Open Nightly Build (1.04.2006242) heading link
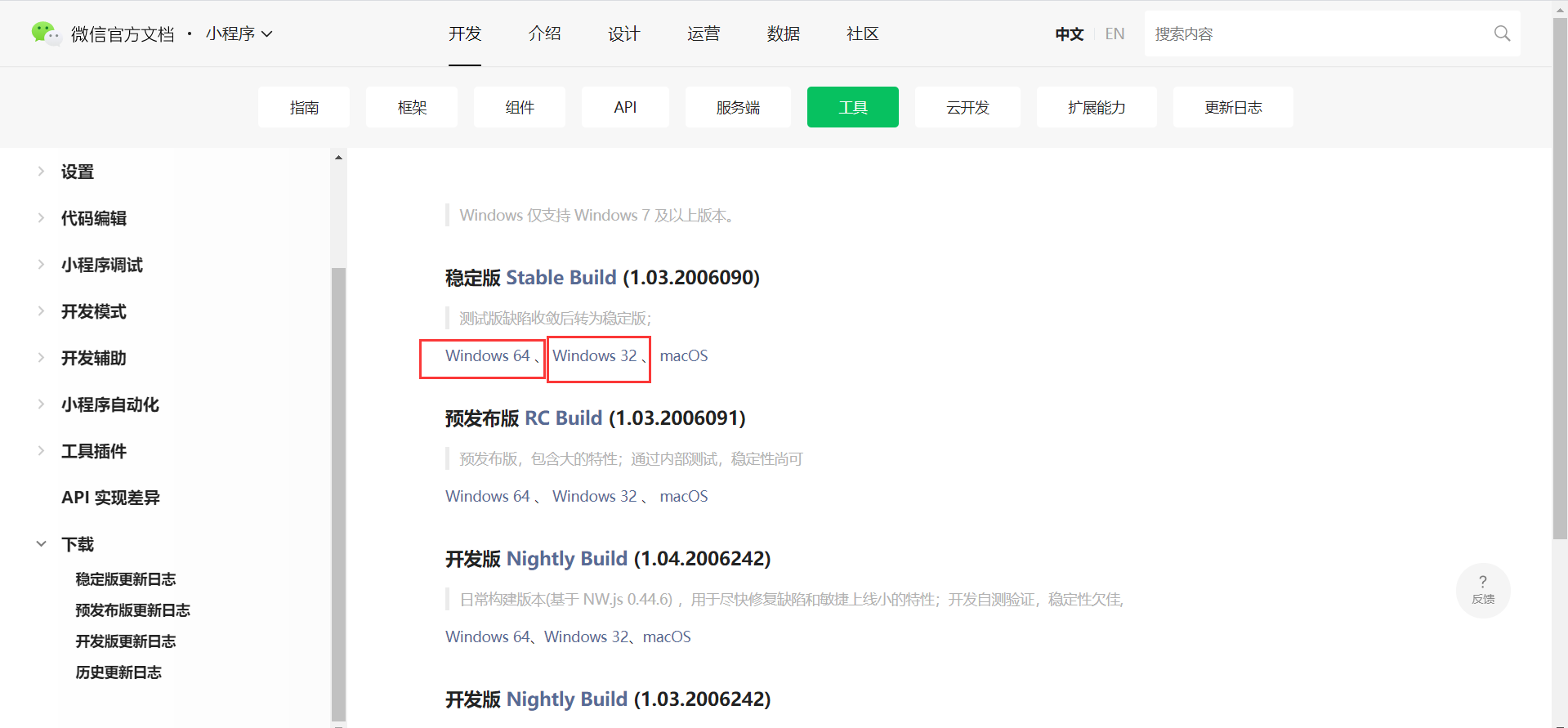The image size is (1568, 728). [x=567, y=558]
